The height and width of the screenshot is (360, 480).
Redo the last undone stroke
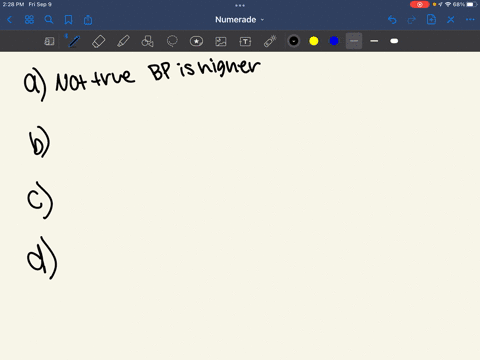(x=412, y=20)
